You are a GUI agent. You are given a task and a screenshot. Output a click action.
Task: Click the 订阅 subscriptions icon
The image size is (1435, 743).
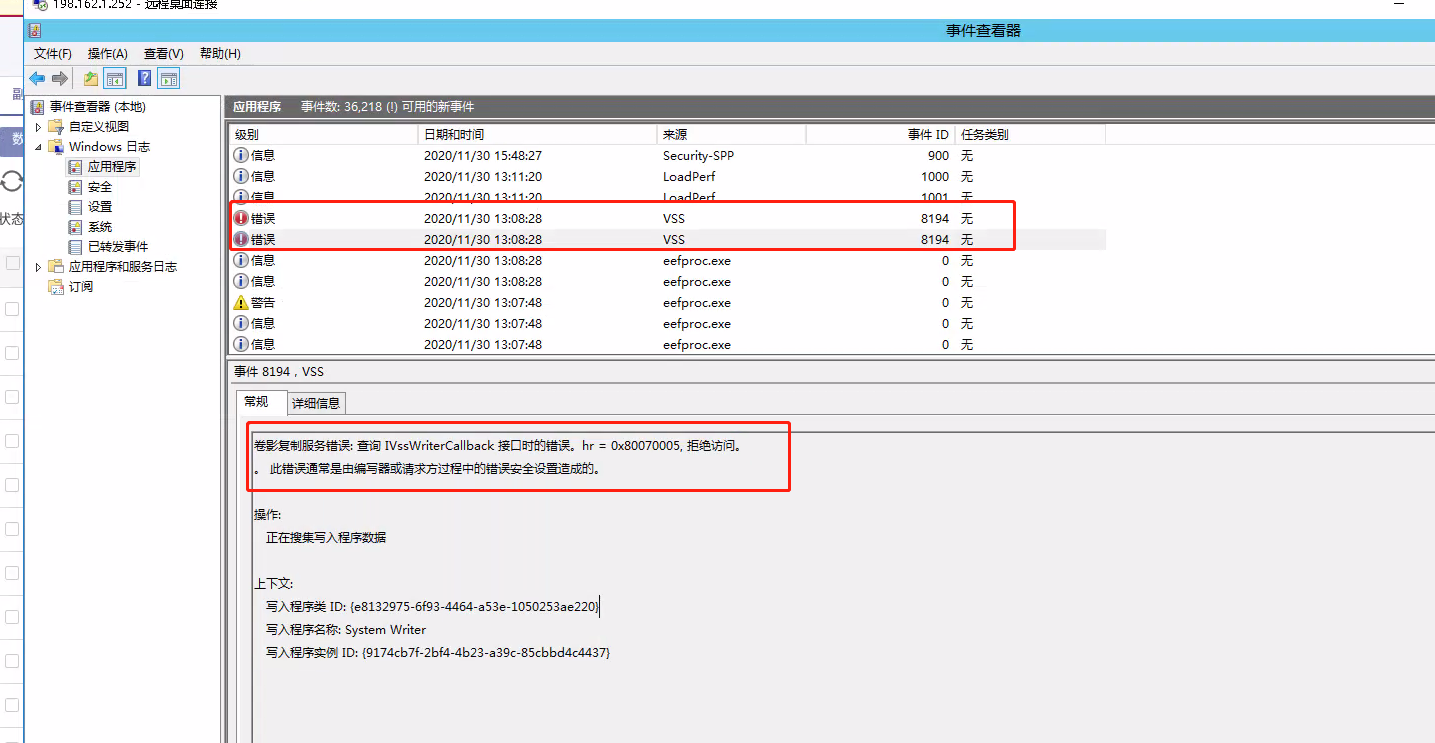coord(57,287)
